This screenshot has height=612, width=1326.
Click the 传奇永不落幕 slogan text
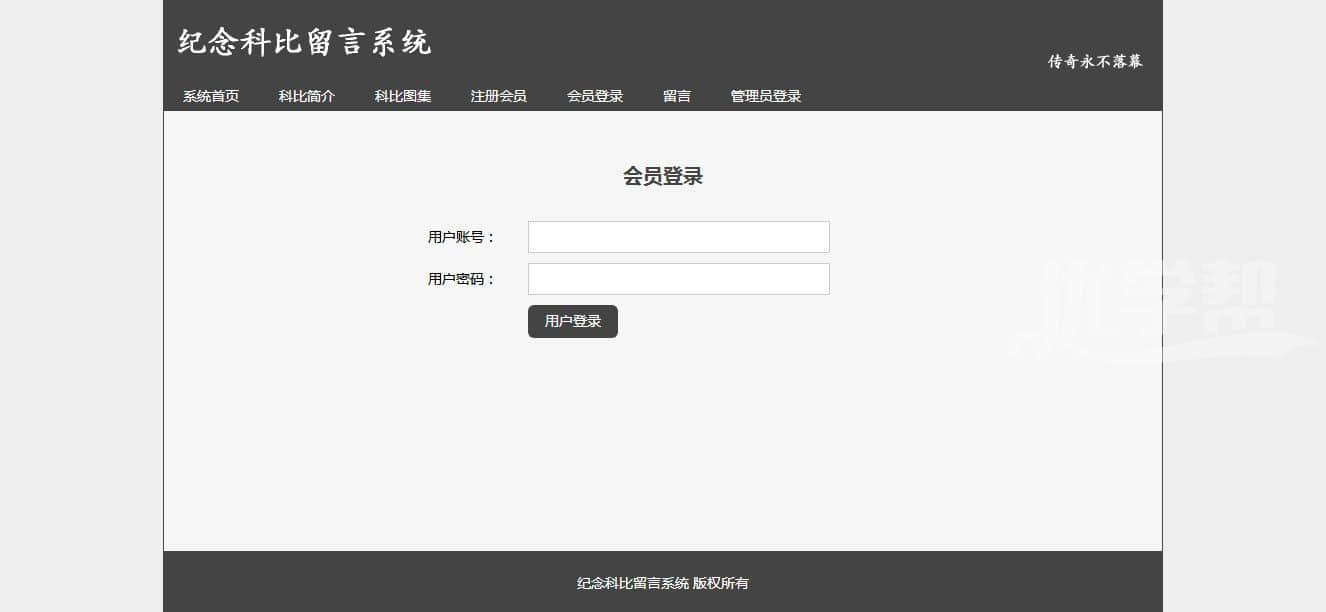tap(1095, 62)
